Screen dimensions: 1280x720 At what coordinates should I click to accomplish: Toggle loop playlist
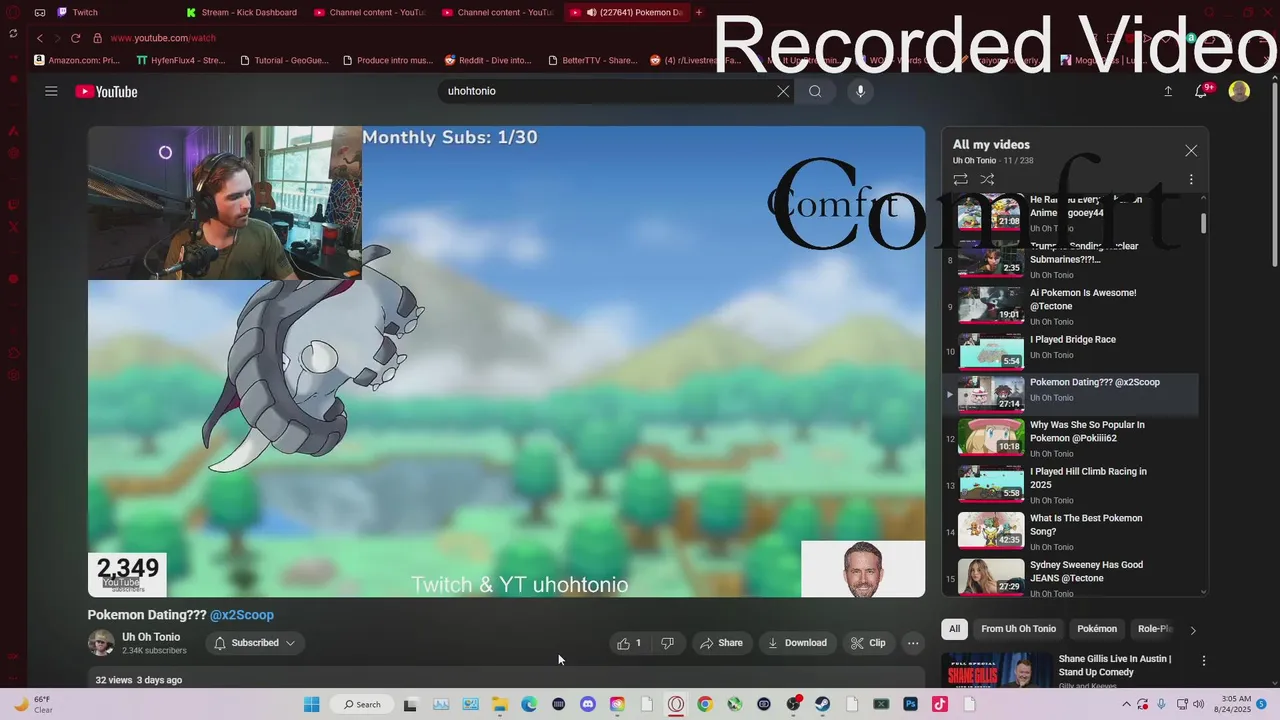[960, 179]
